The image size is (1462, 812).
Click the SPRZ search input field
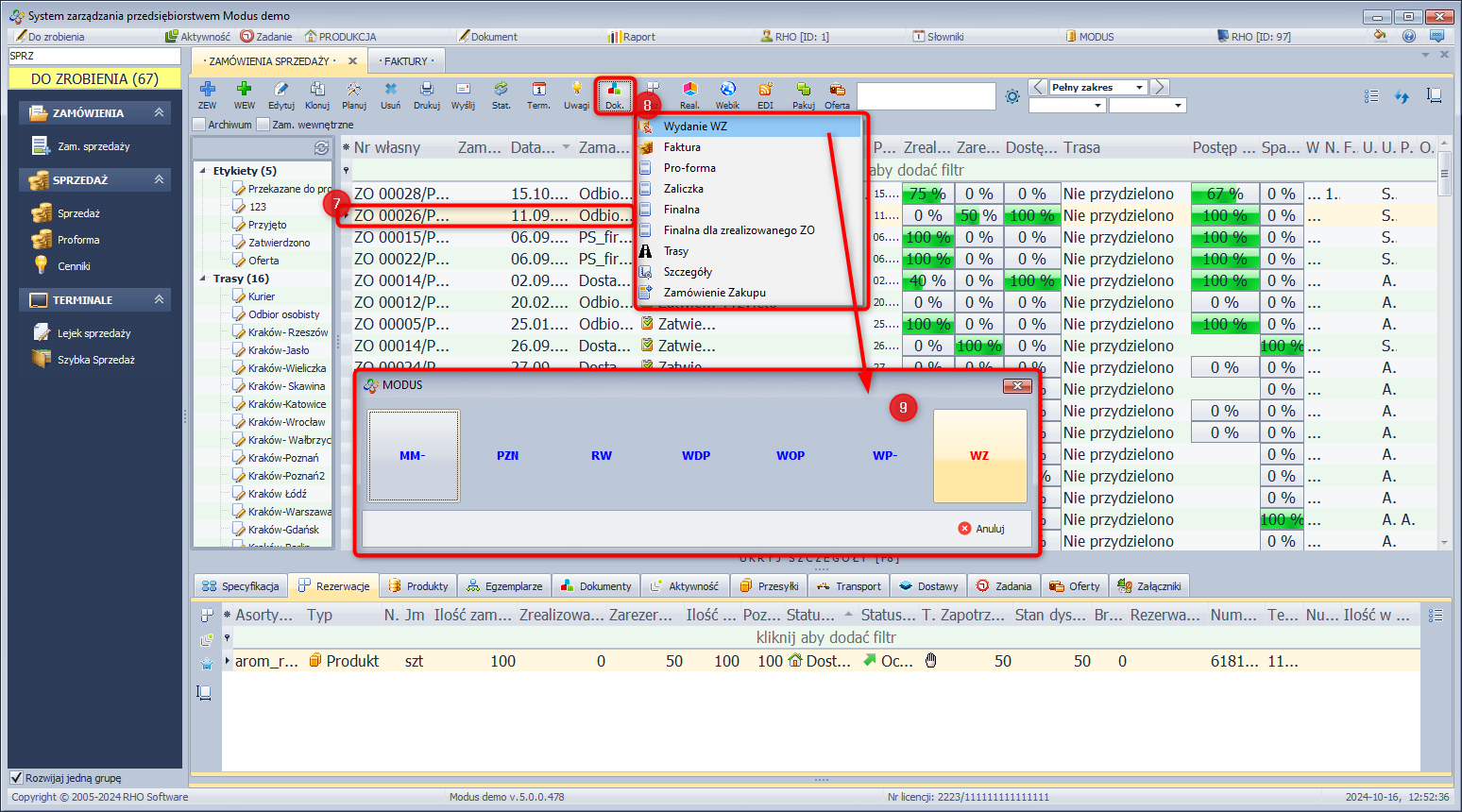(94, 56)
